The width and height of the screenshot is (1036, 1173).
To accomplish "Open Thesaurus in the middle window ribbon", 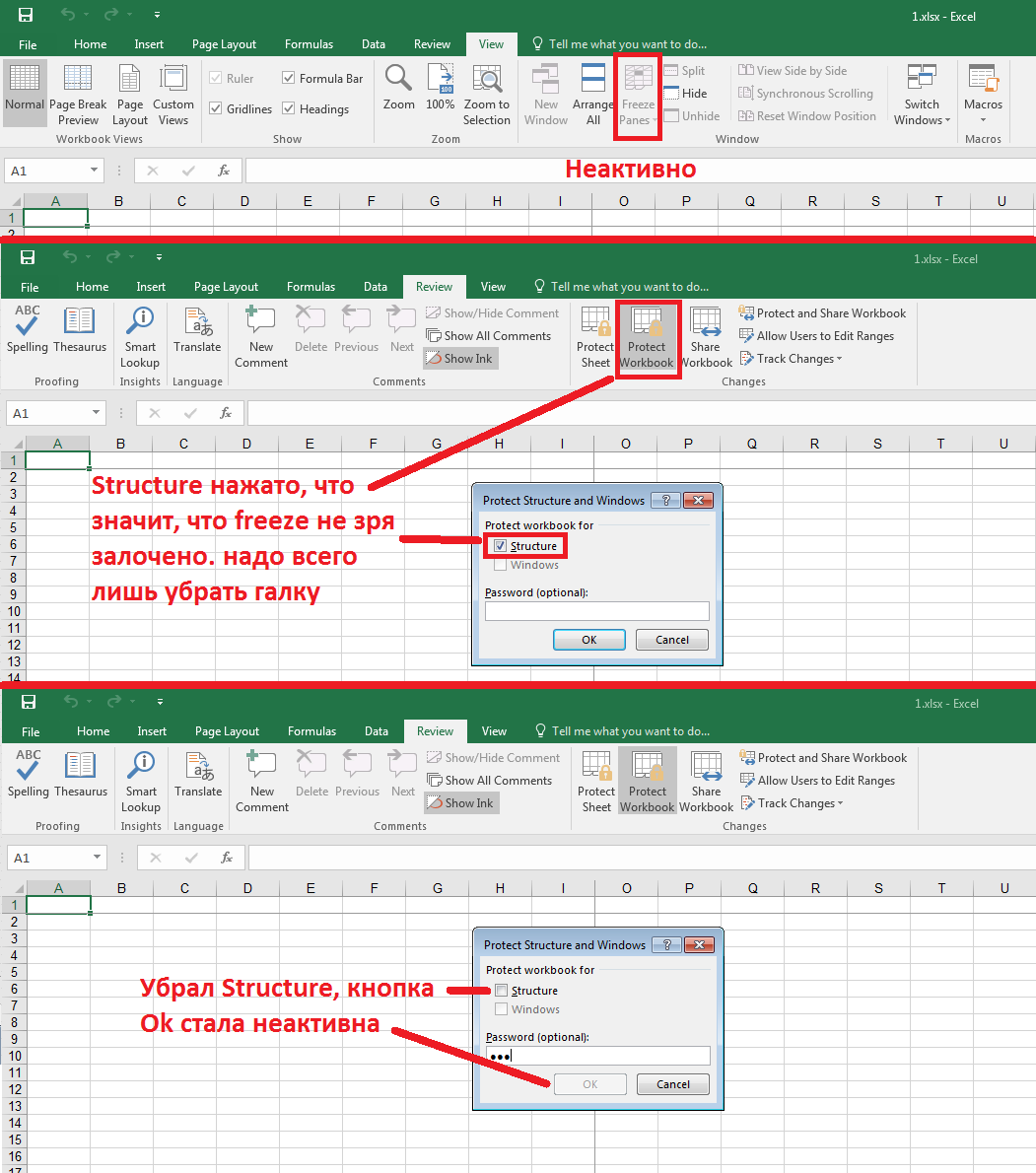I will click(x=79, y=328).
